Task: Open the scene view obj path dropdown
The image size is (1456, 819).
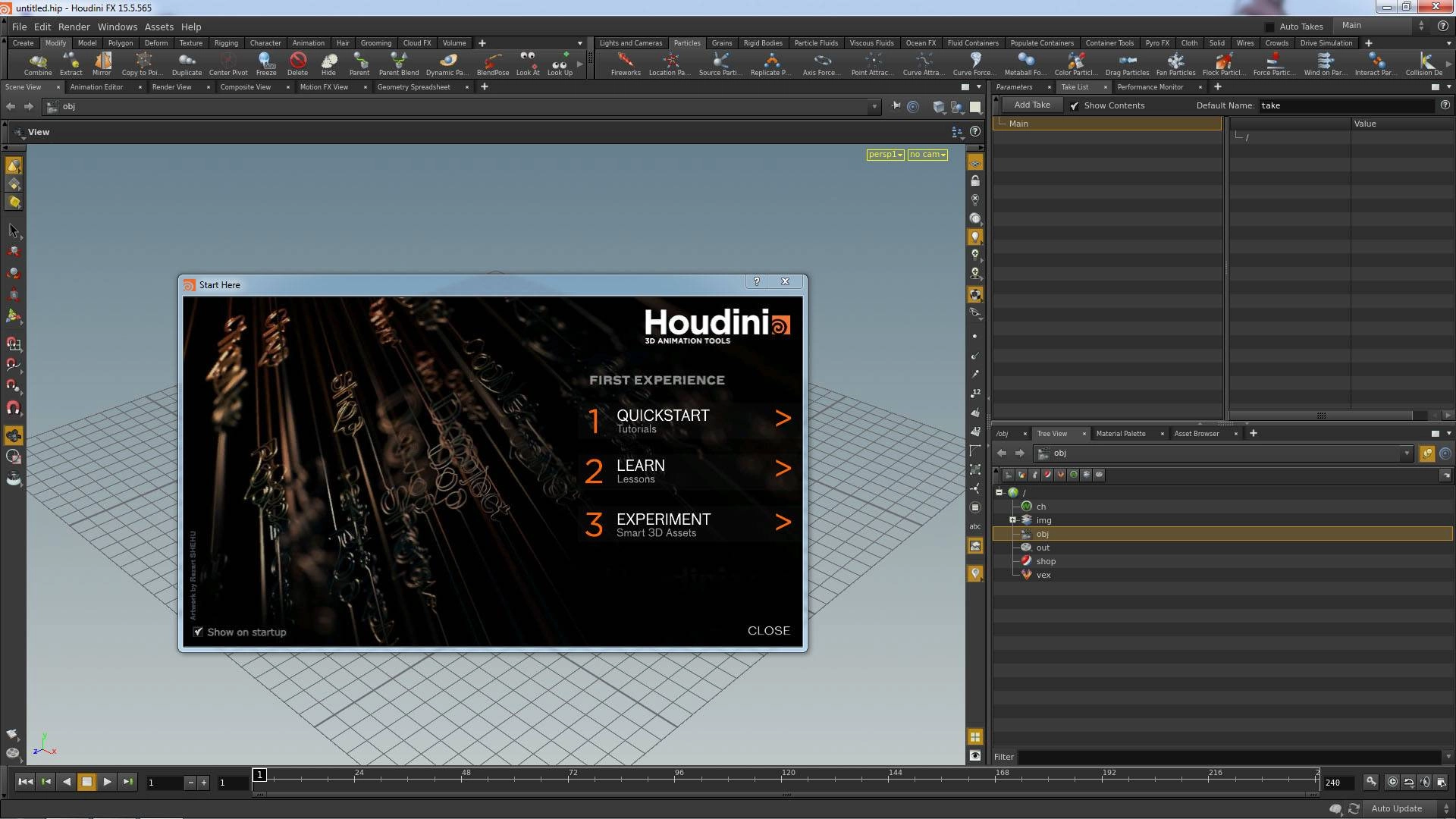Action: (874, 107)
